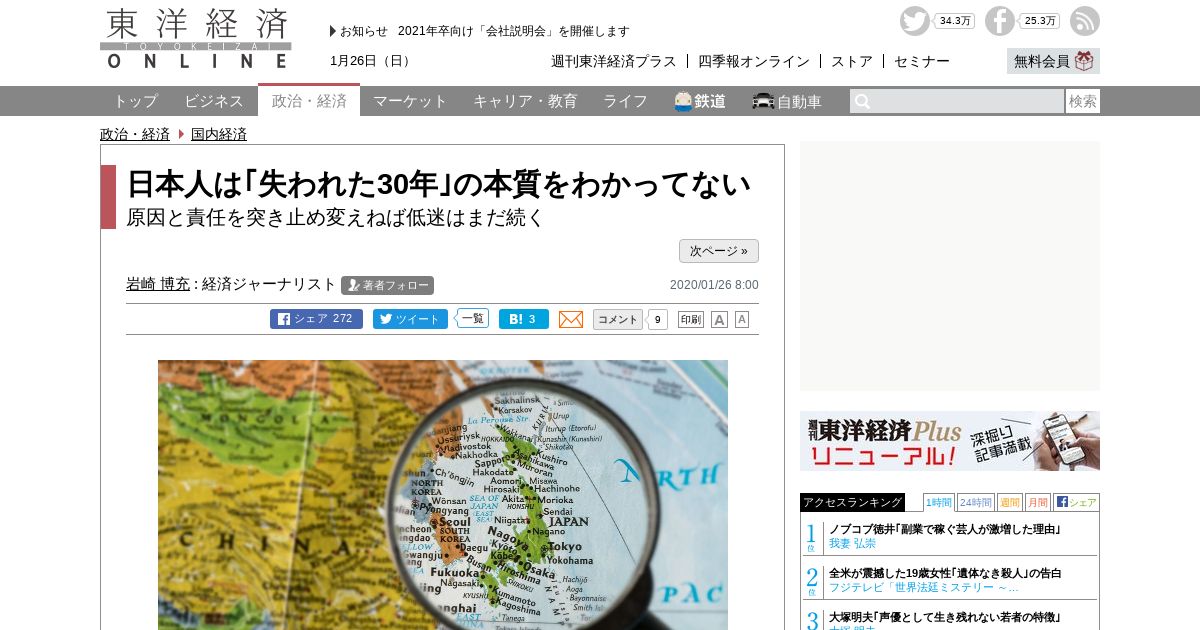Select ranking 週間 tab
The image size is (1200, 630).
(1009, 502)
